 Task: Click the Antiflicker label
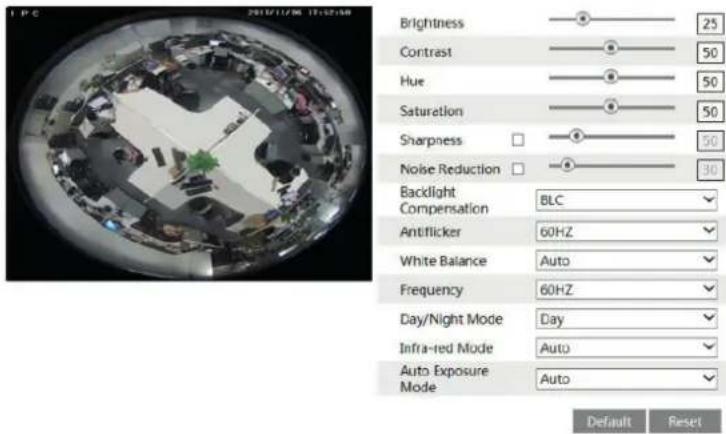[430, 232]
